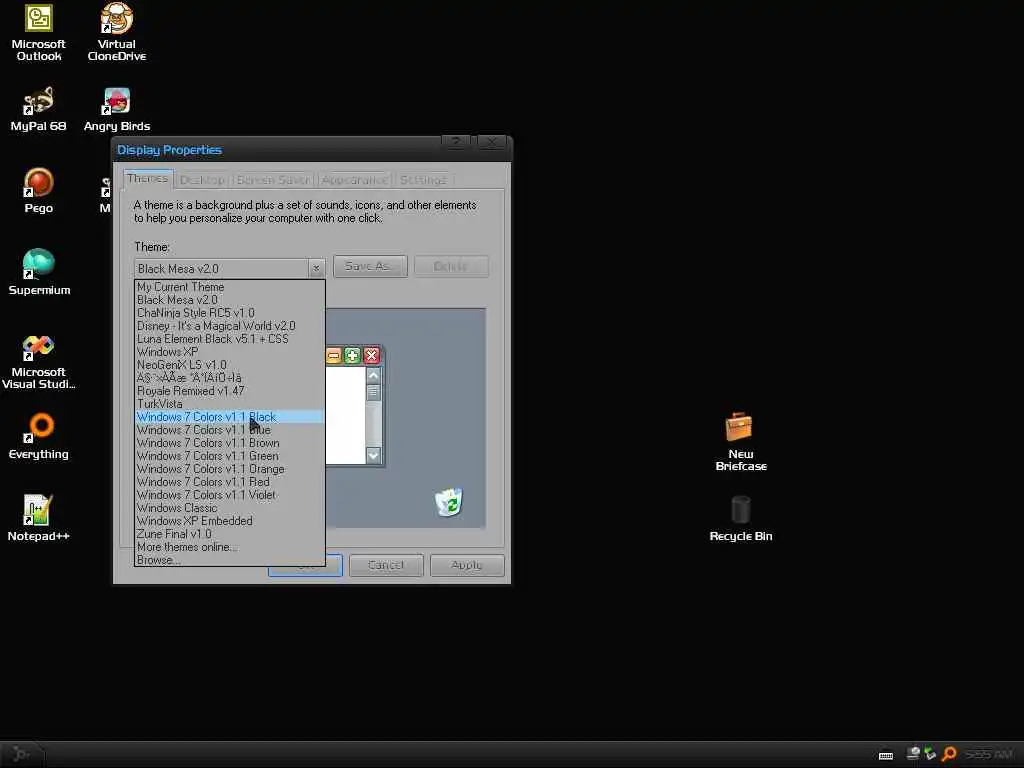Pick Royale Remixed v1.47 theme
Viewport: 1024px width, 768px height.
click(x=229, y=391)
